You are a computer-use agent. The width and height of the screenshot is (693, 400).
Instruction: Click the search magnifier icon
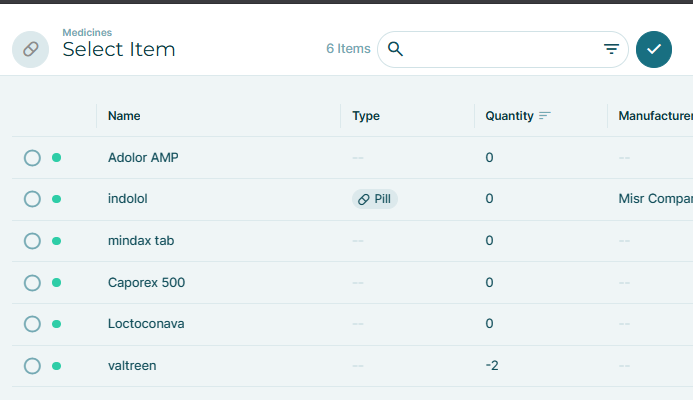[395, 49]
